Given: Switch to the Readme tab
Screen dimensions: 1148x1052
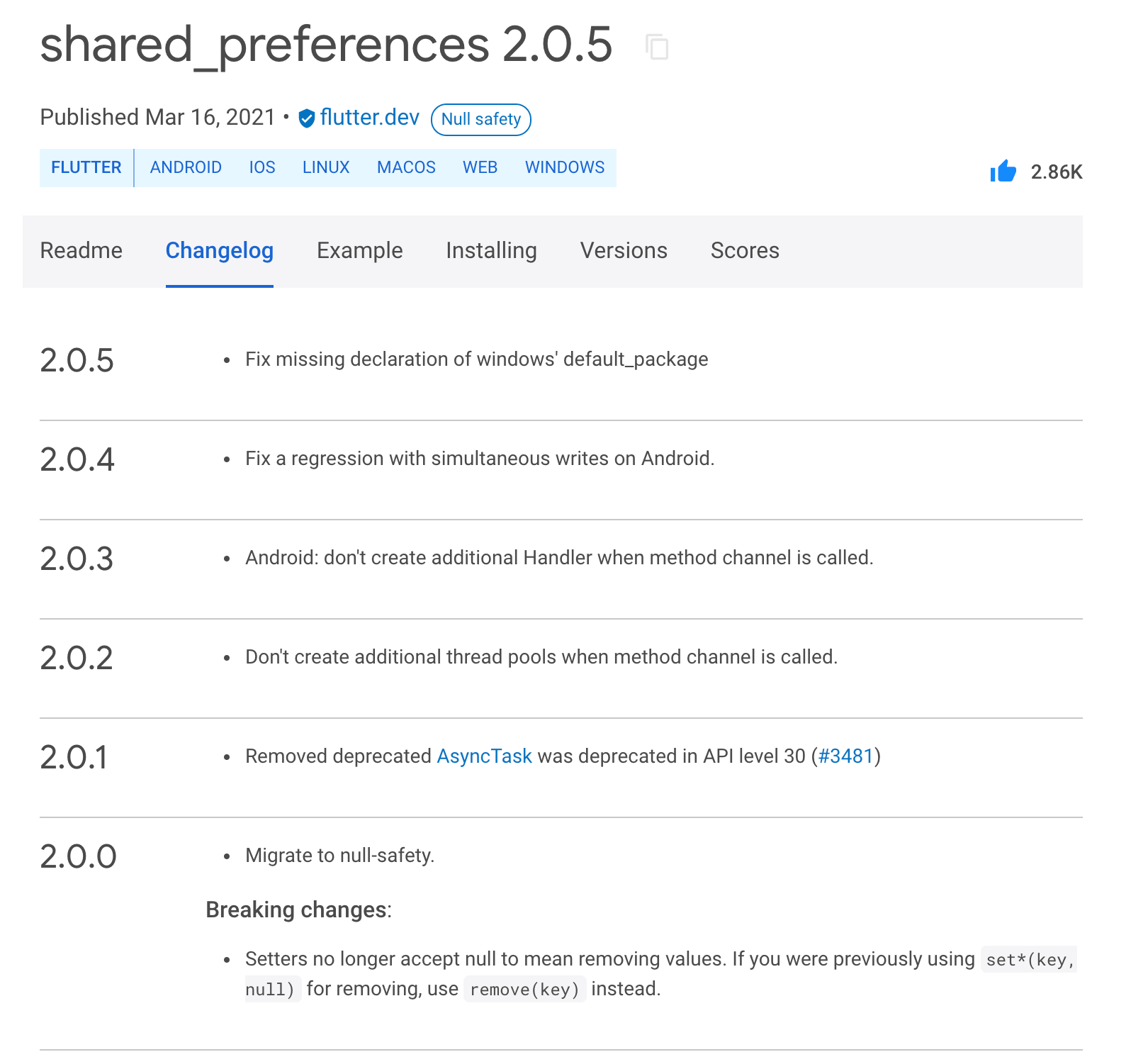Looking at the screenshot, I should coord(81,251).
